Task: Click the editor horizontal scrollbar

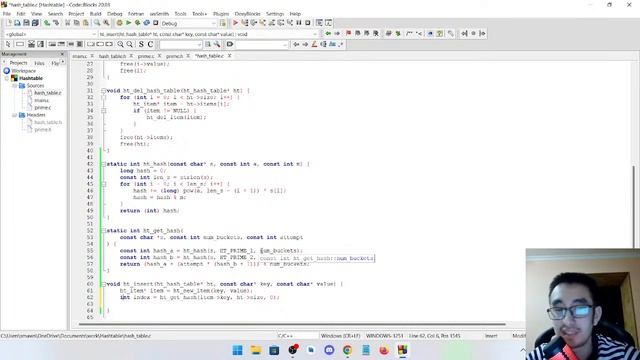Action: 292,324
